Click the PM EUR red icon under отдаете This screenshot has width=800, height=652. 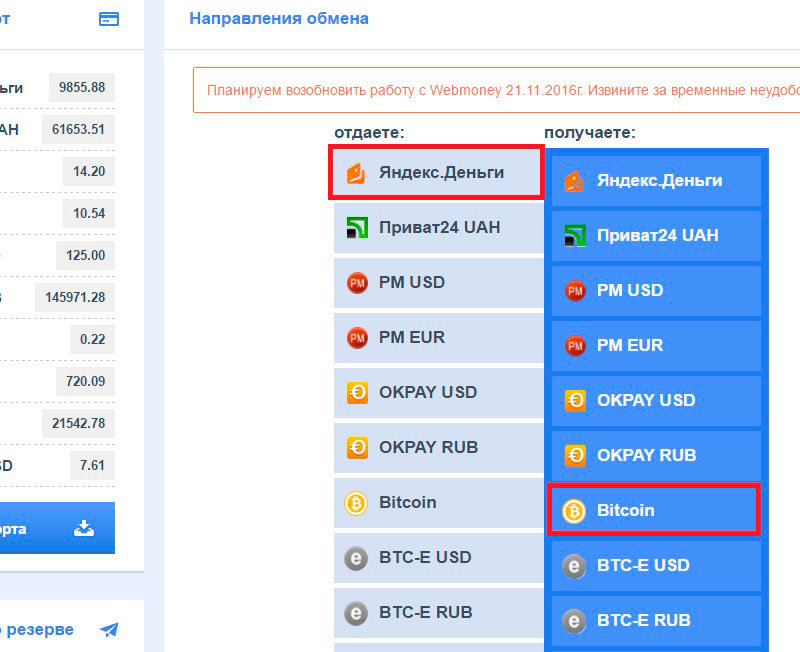pos(357,338)
